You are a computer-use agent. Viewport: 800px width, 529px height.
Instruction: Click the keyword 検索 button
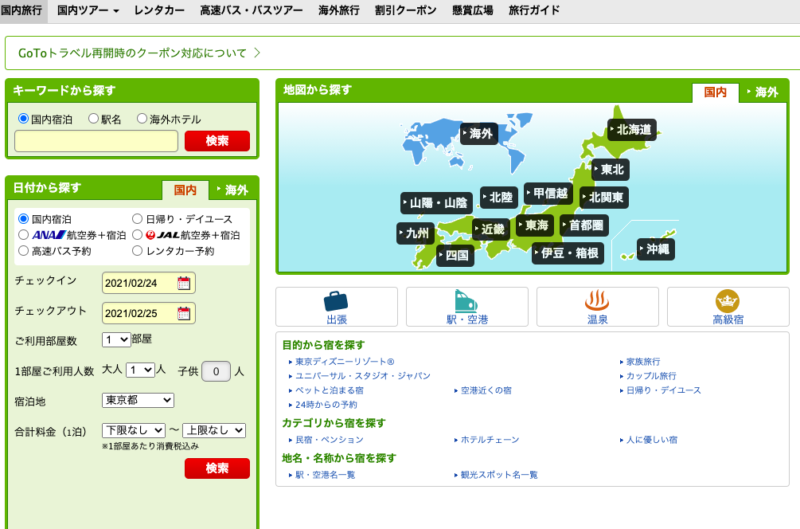(217, 141)
